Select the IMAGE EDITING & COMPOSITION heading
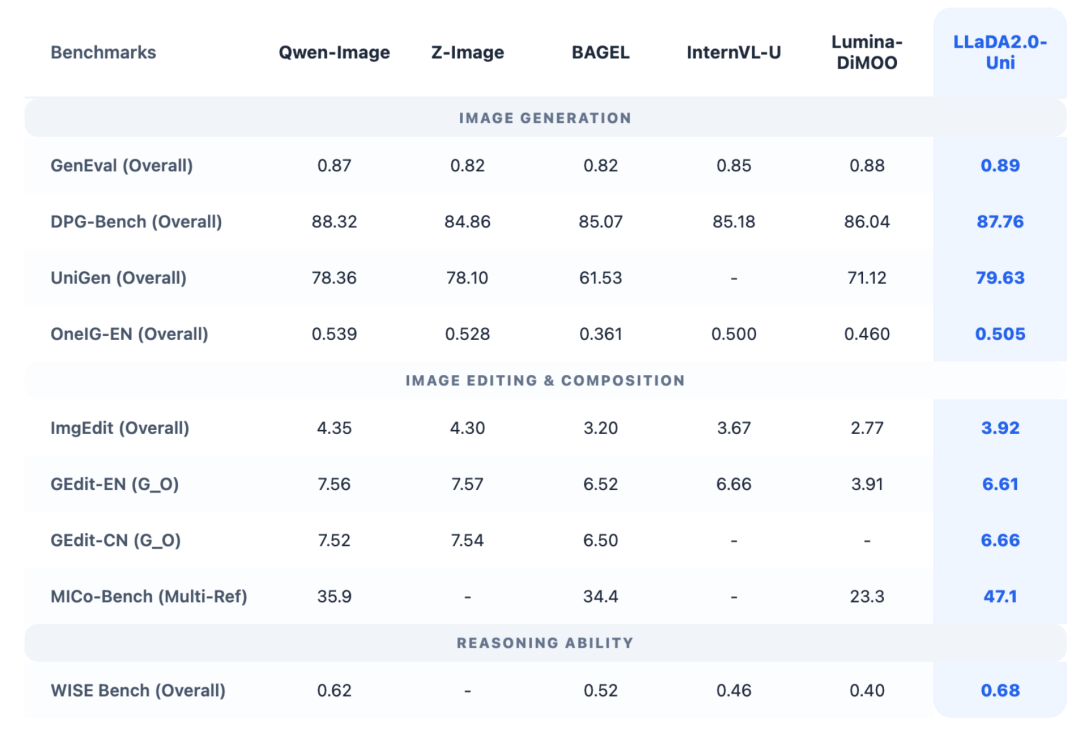1080x732 pixels. (545, 381)
